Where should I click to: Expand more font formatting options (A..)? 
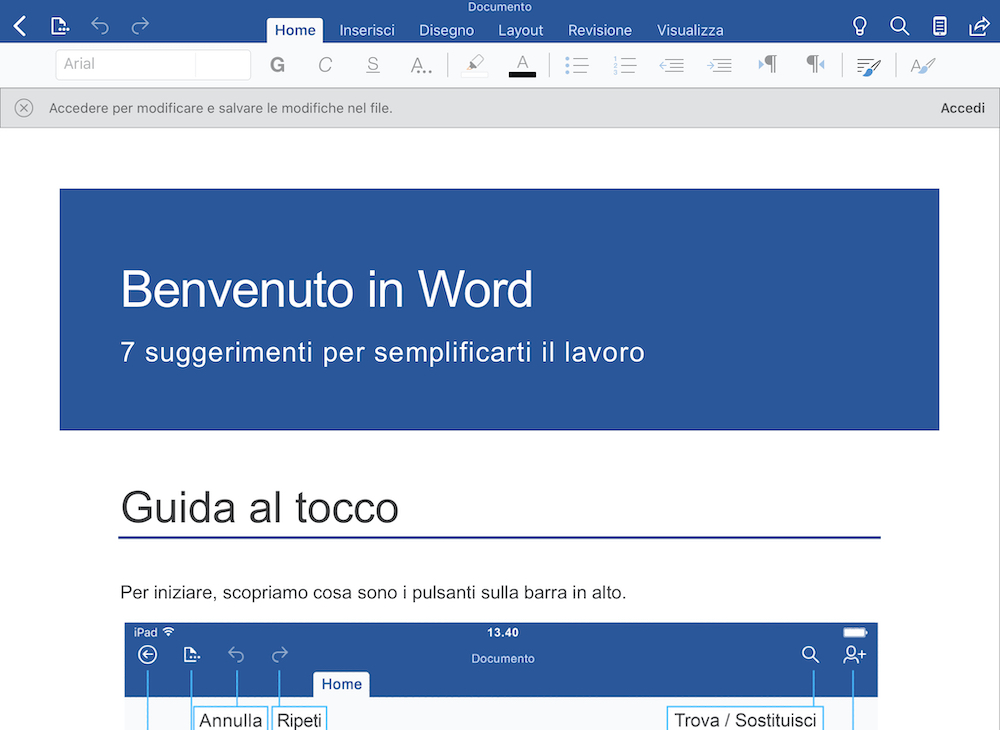(421, 65)
